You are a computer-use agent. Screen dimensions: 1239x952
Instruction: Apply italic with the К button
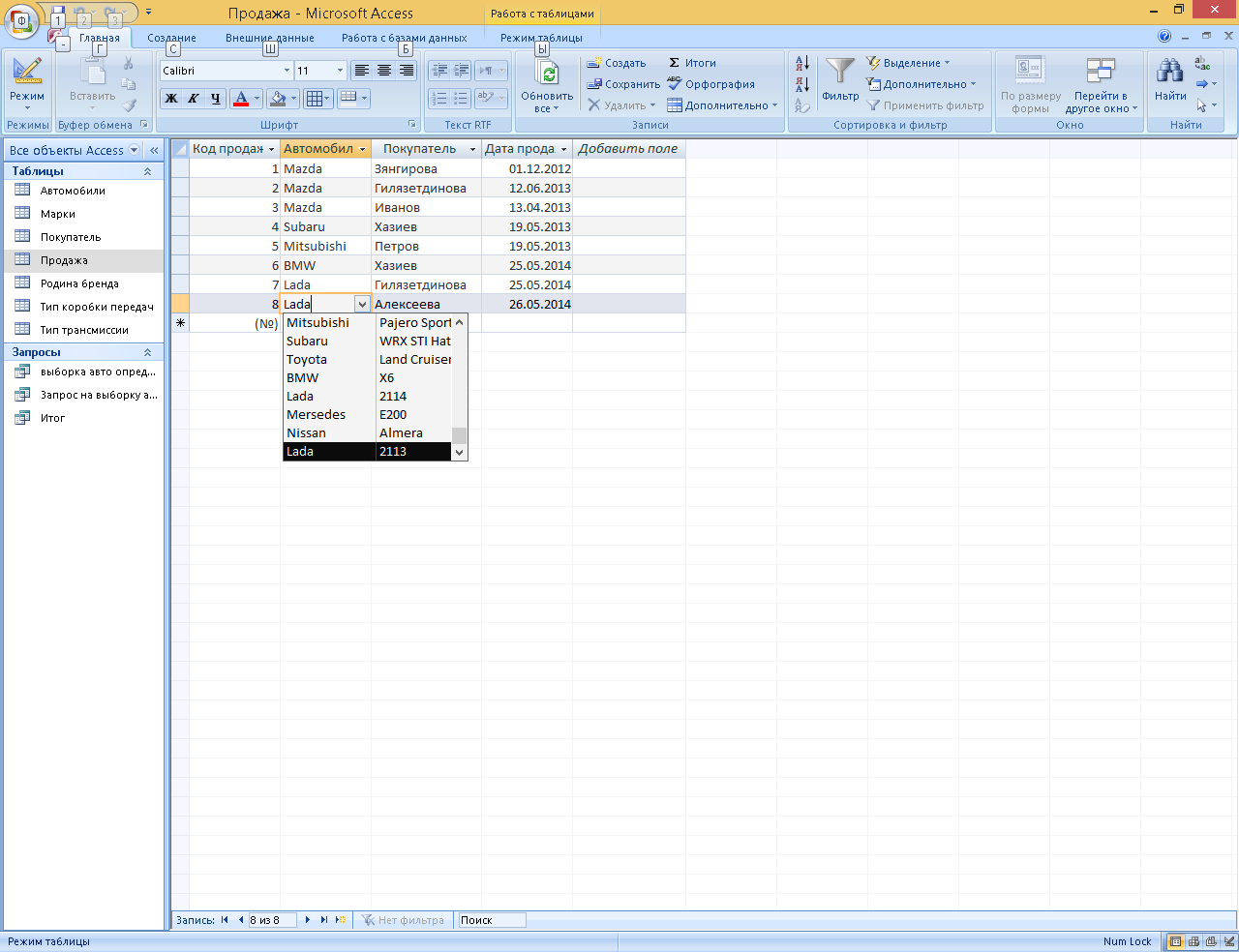coord(193,99)
